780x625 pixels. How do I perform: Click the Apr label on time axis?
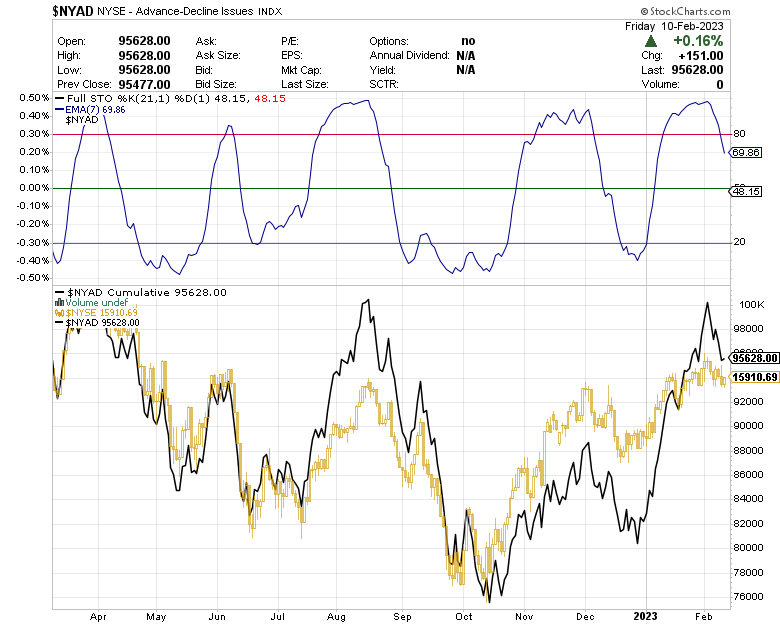click(97, 619)
